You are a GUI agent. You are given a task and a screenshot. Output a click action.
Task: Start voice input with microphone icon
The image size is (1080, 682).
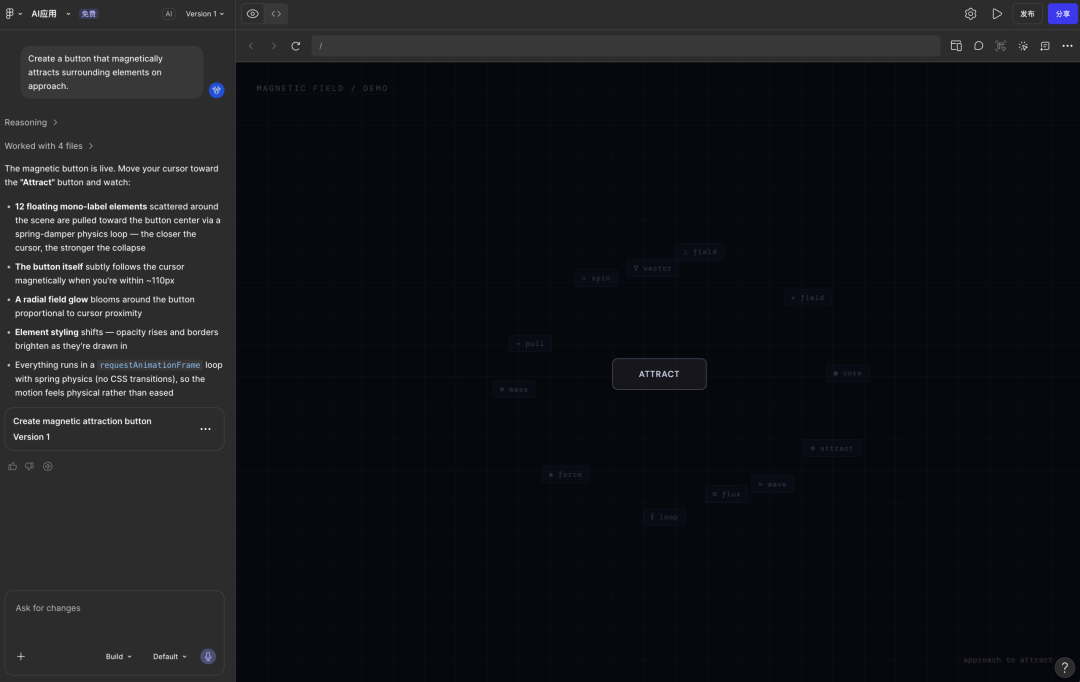click(x=208, y=657)
